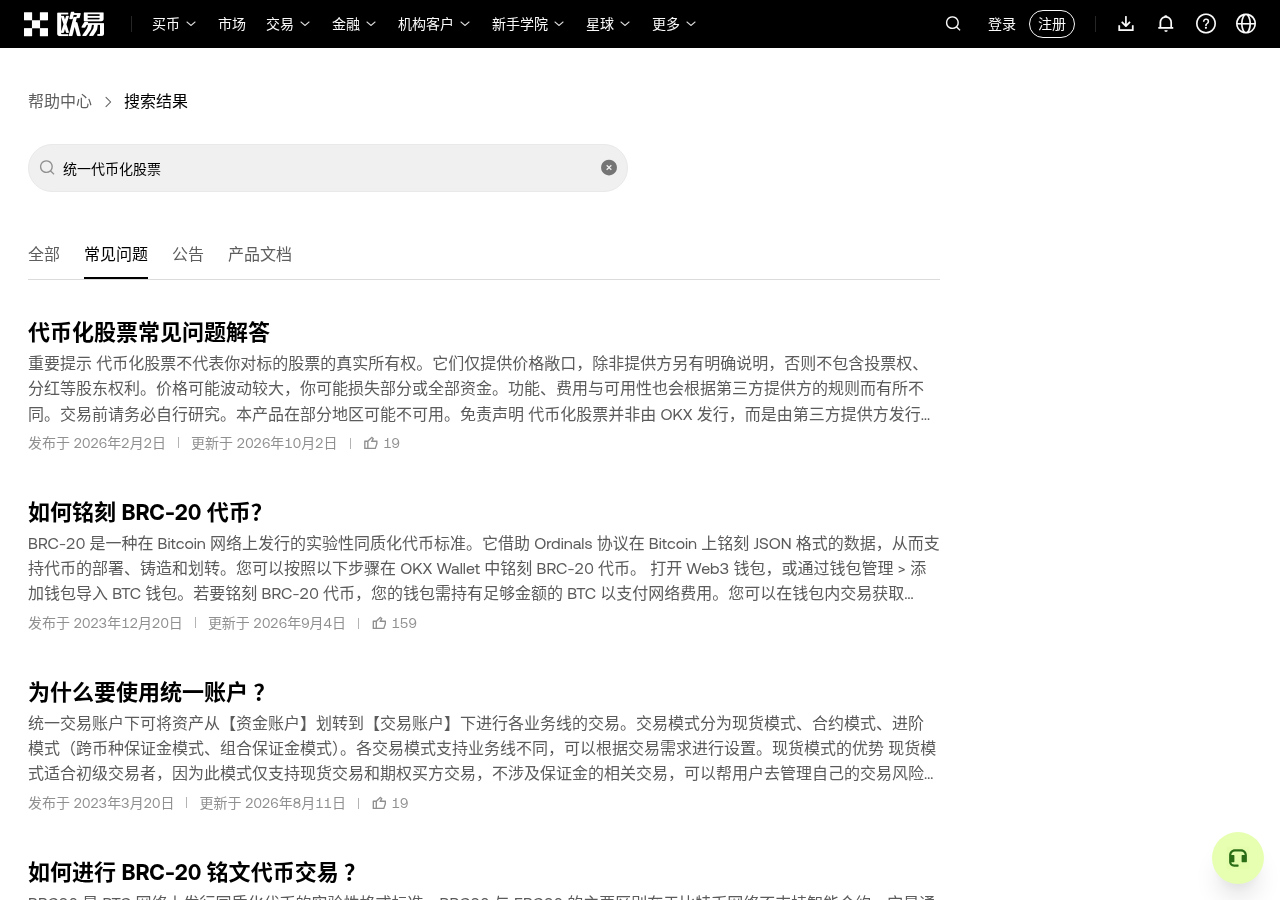Expand the 更多 dropdown menu
Image resolution: width=1280 pixels, height=900 pixels.
coord(674,24)
